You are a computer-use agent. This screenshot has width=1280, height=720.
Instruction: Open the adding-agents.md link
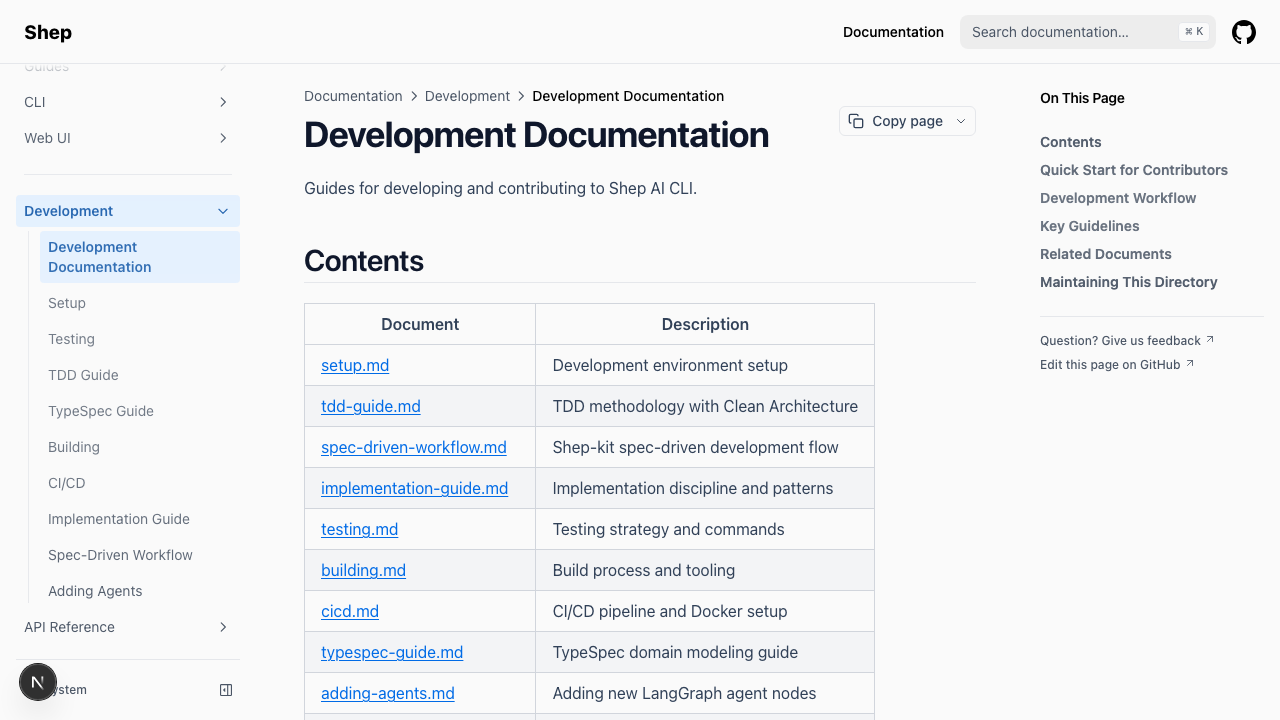[388, 693]
